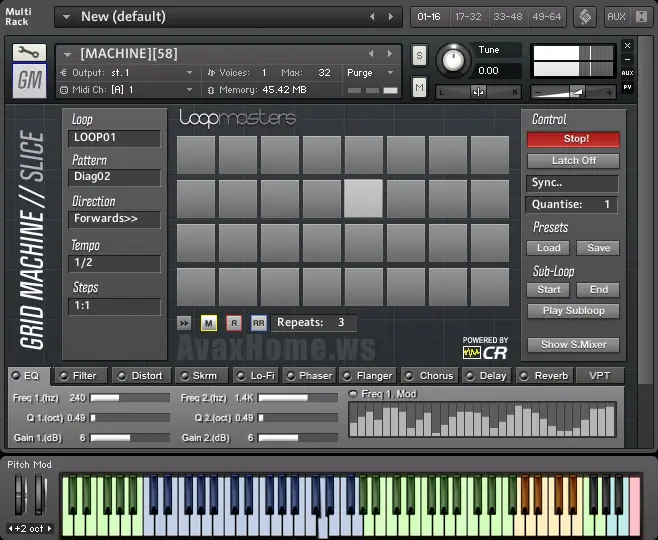Open the Direction Forwards selector

click(114, 219)
